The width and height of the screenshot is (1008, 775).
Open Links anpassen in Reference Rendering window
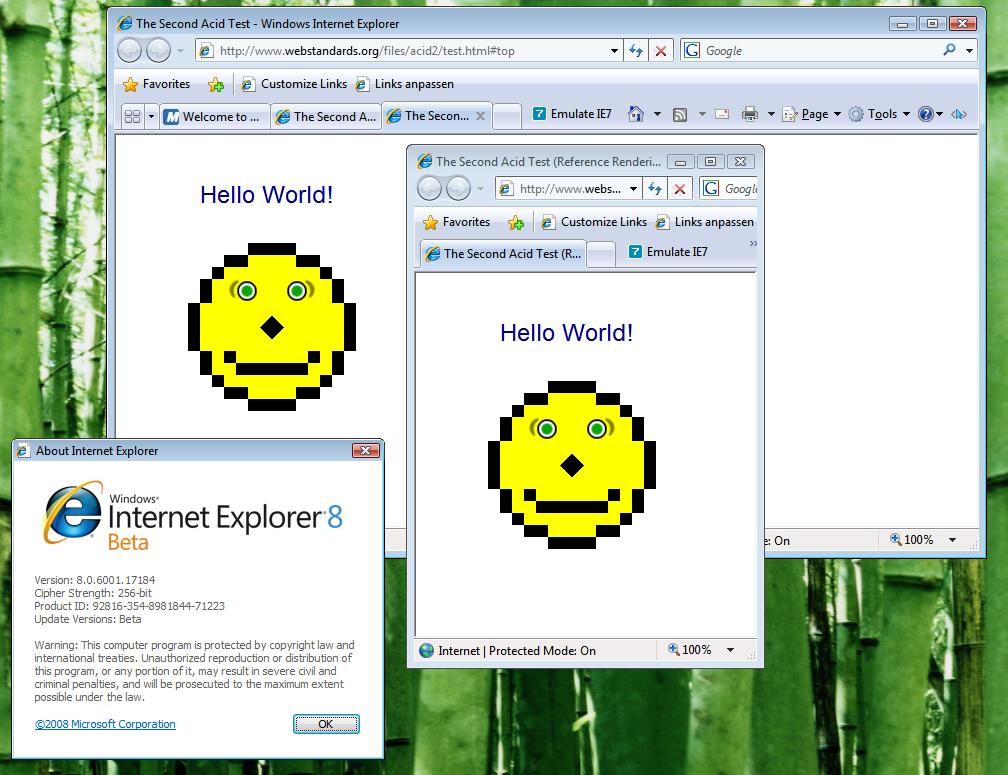pos(705,222)
